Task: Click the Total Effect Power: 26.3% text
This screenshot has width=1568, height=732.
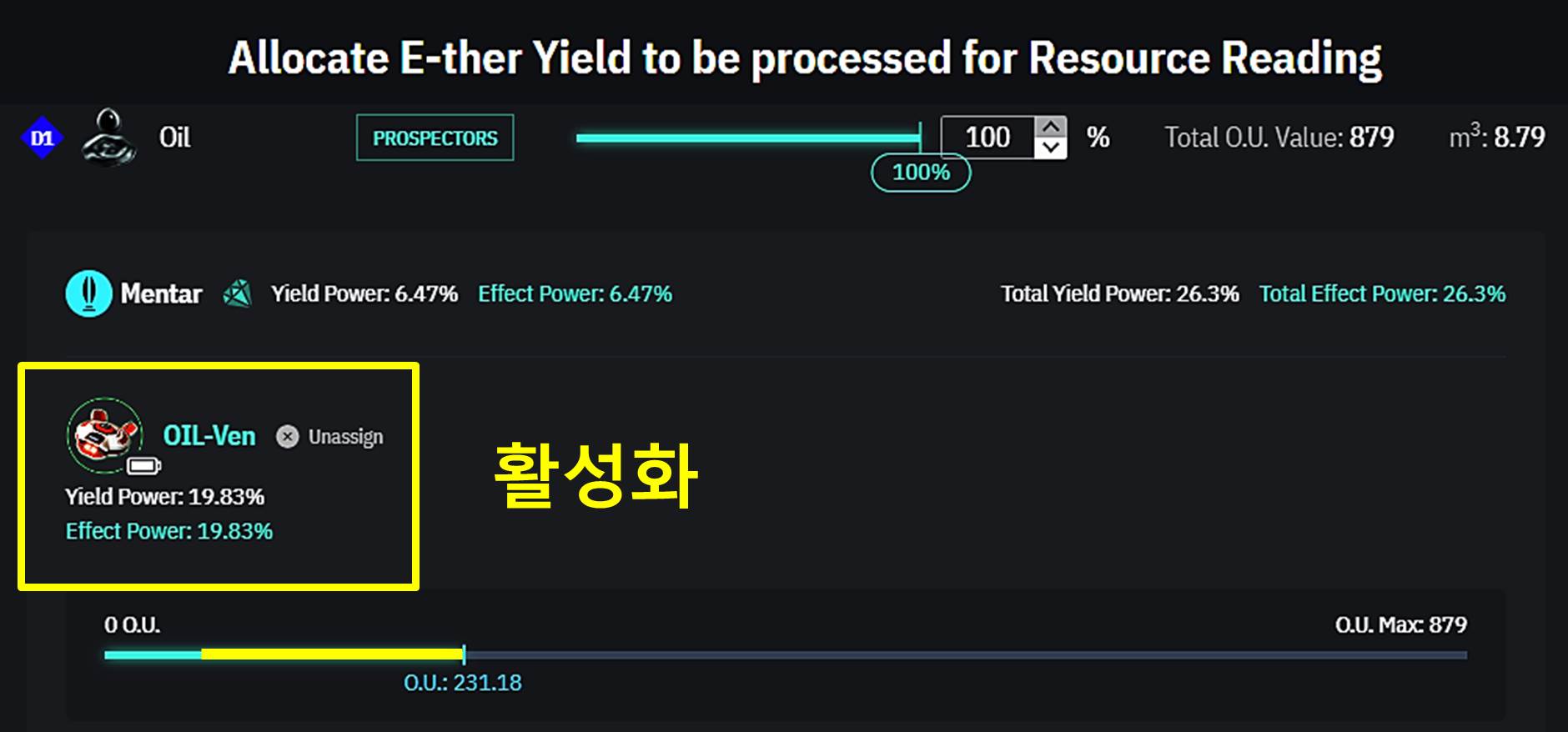Action: pos(1382,293)
